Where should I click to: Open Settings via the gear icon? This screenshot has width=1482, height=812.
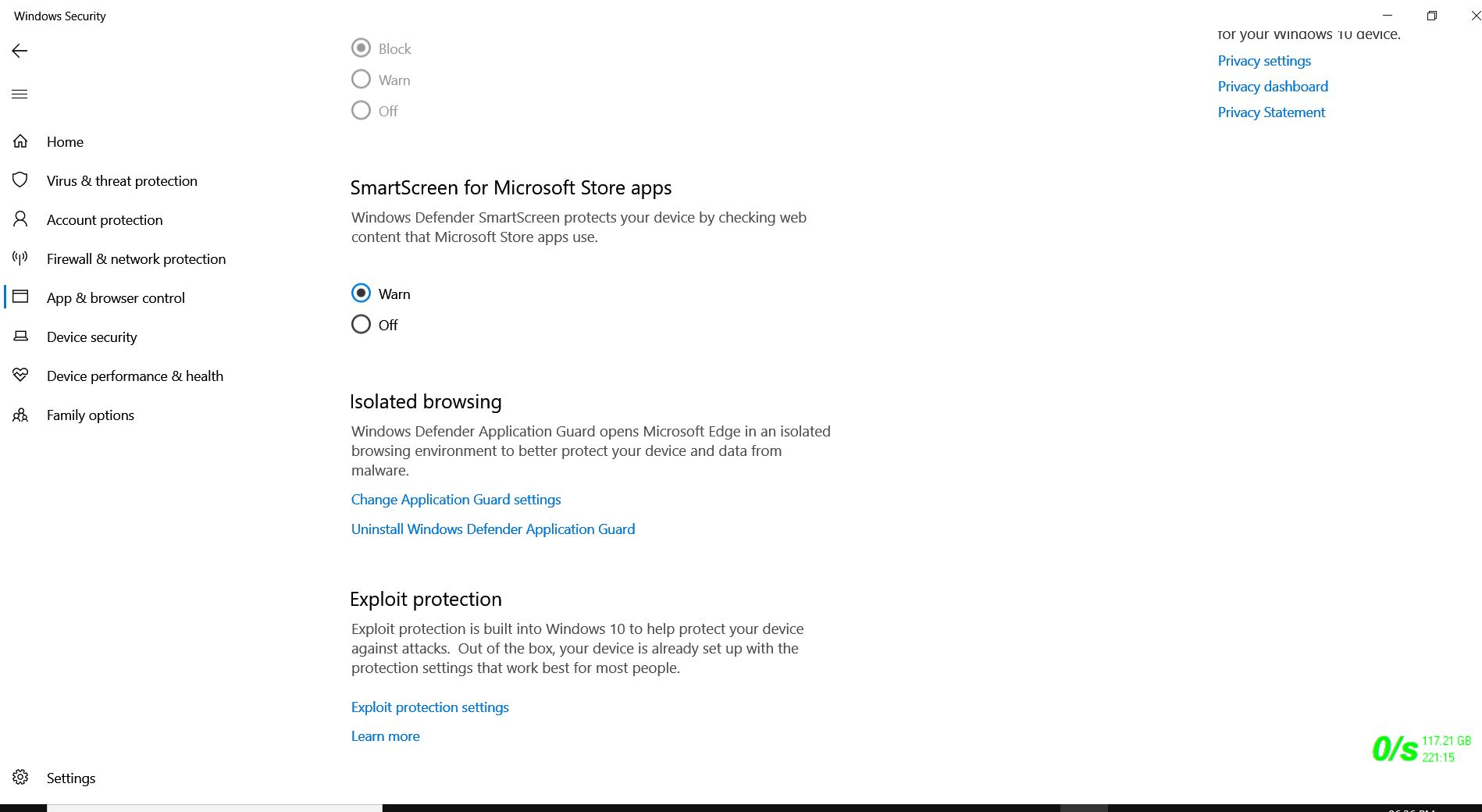point(20,778)
